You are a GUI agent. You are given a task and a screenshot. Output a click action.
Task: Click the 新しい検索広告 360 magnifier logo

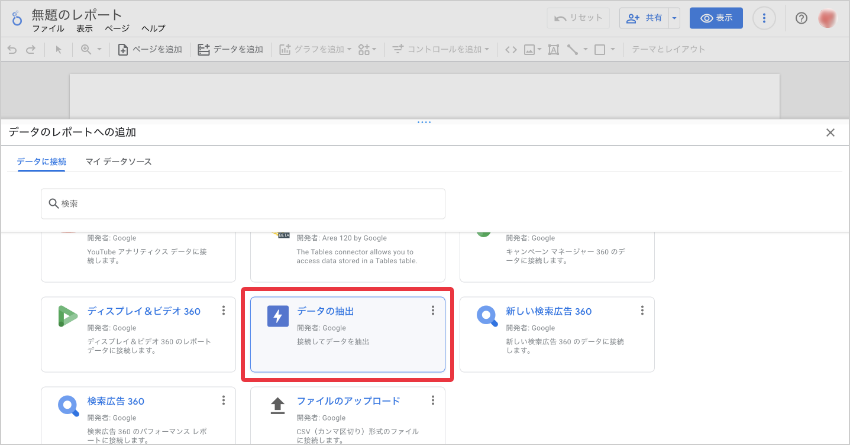[487, 316]
